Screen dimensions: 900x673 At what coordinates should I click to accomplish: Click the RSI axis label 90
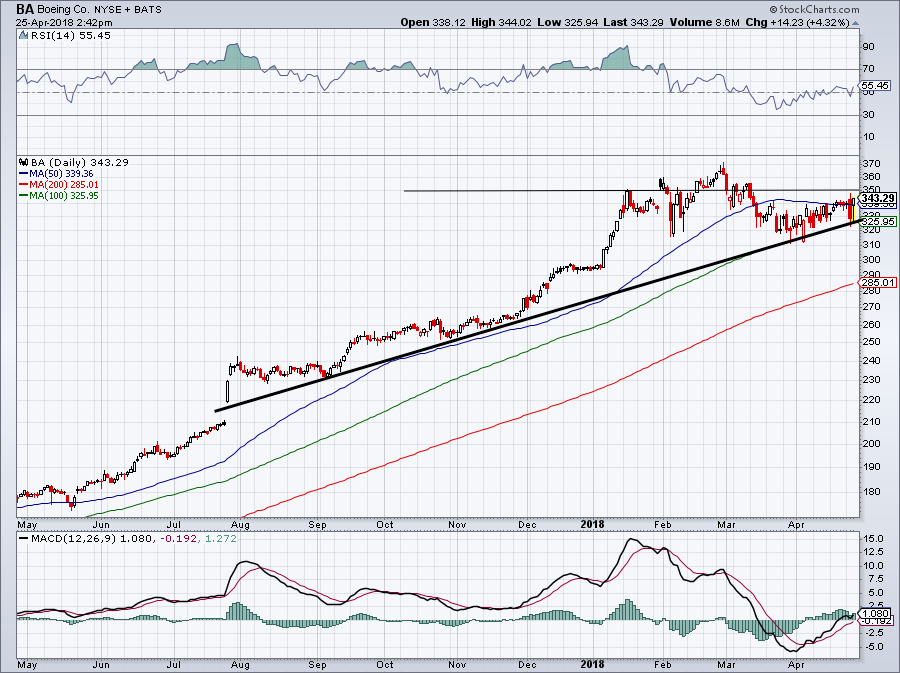pyautogui.click(x=868, y=47)
